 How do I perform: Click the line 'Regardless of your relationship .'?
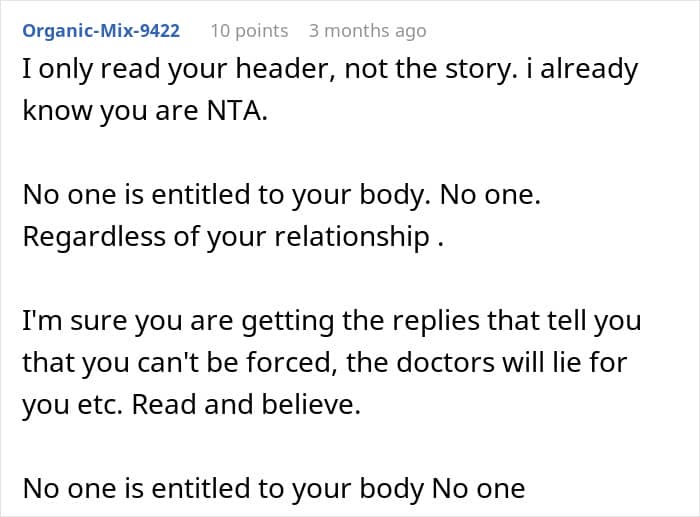233,237
